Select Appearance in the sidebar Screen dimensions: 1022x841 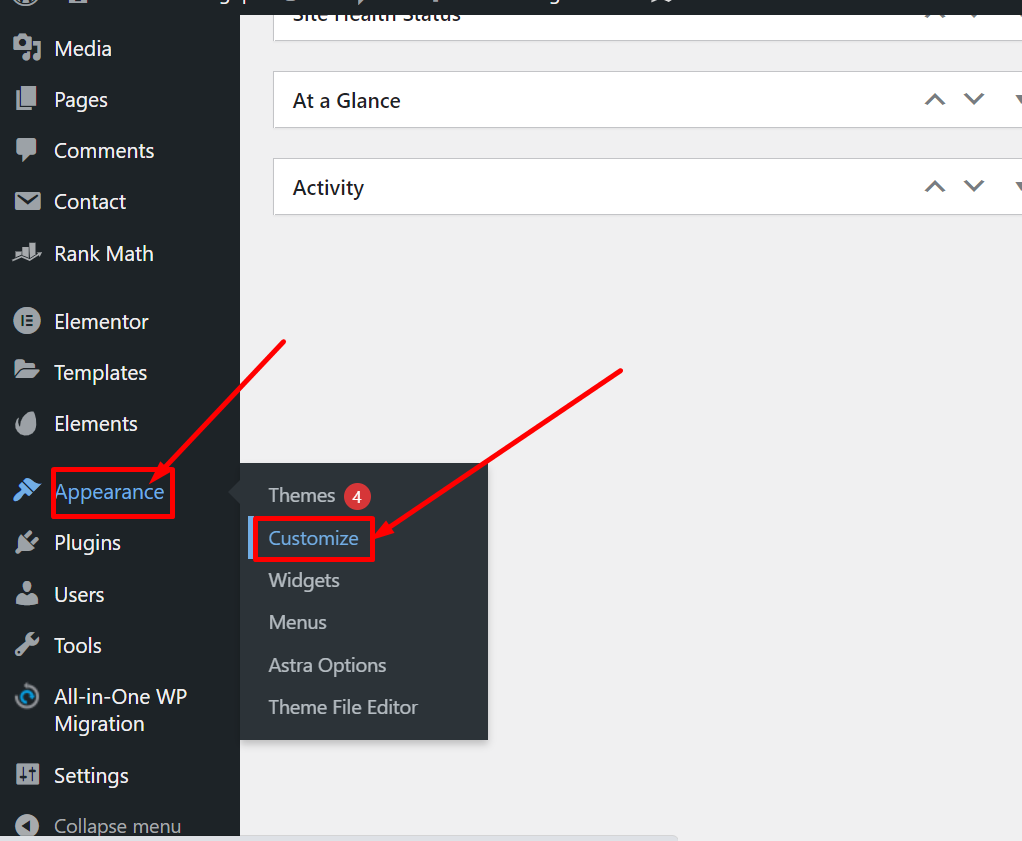[x=110, y=492]
